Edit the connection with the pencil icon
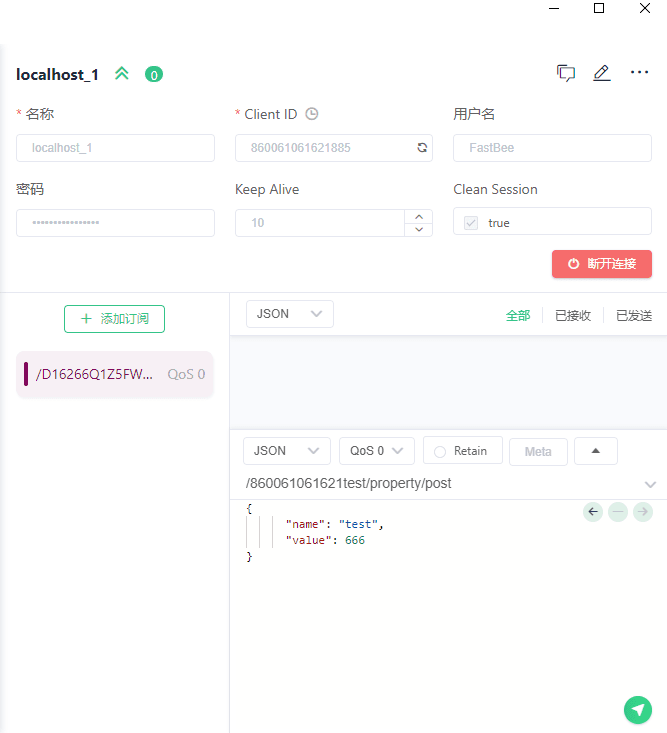The image size is (667, 733). 602,73
